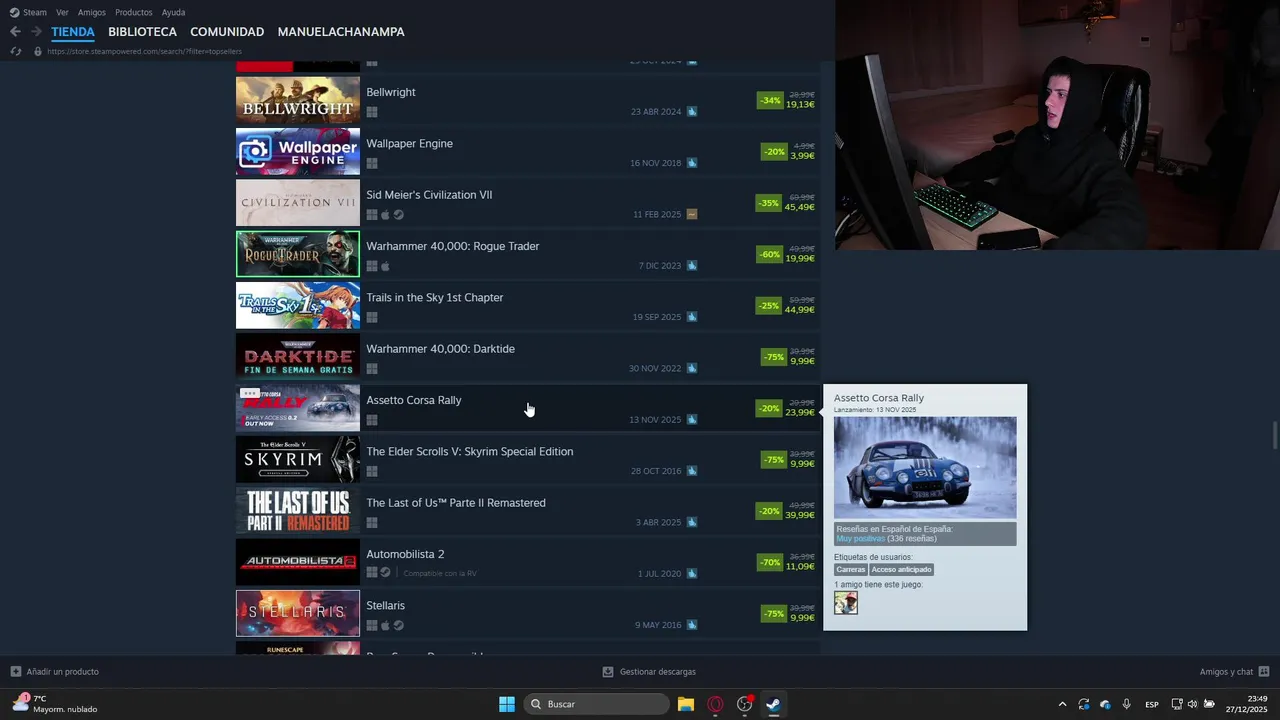
Task: Open the Productos menu
Action: [x=134, y=12]
